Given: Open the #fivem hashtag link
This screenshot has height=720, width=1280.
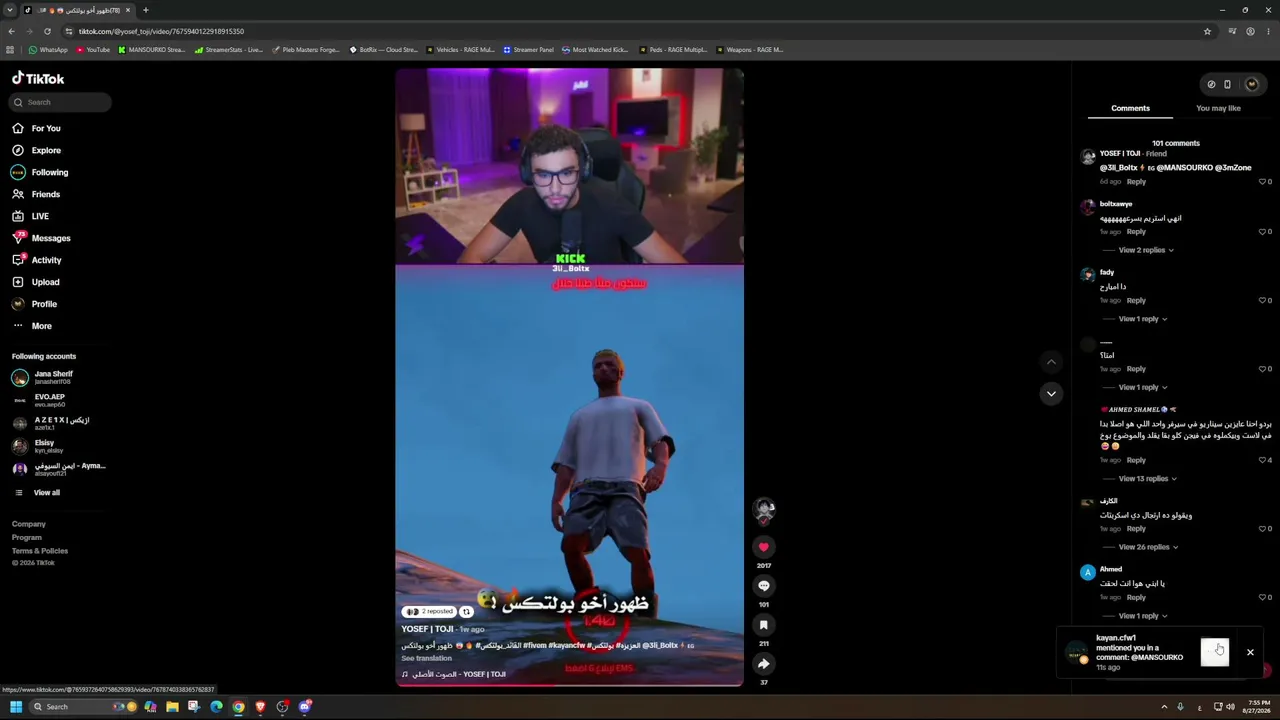Looking at the screenshot, I should [x=535, y=646].
